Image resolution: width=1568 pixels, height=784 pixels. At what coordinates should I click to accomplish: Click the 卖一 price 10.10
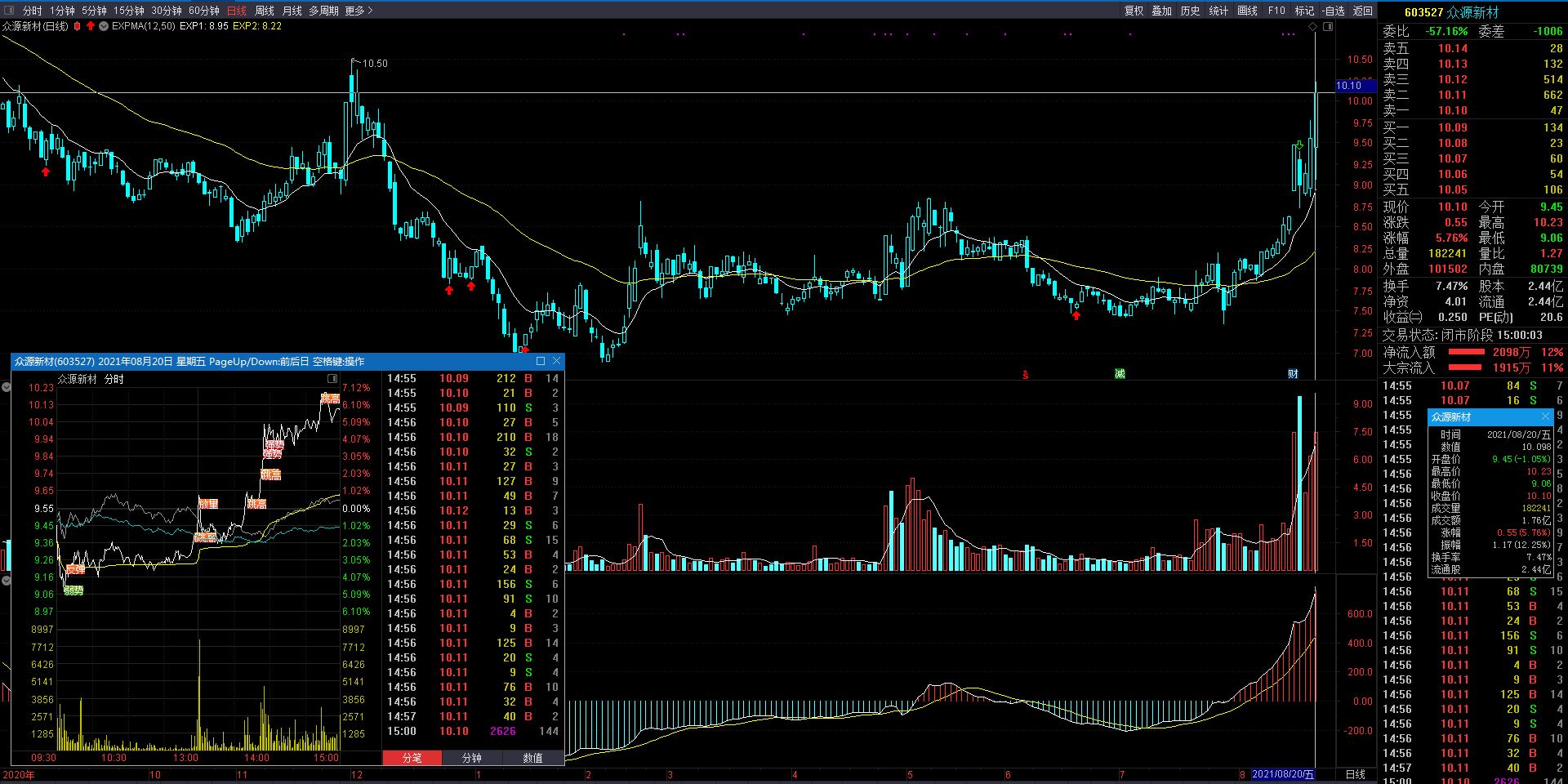coord(1453,110)
